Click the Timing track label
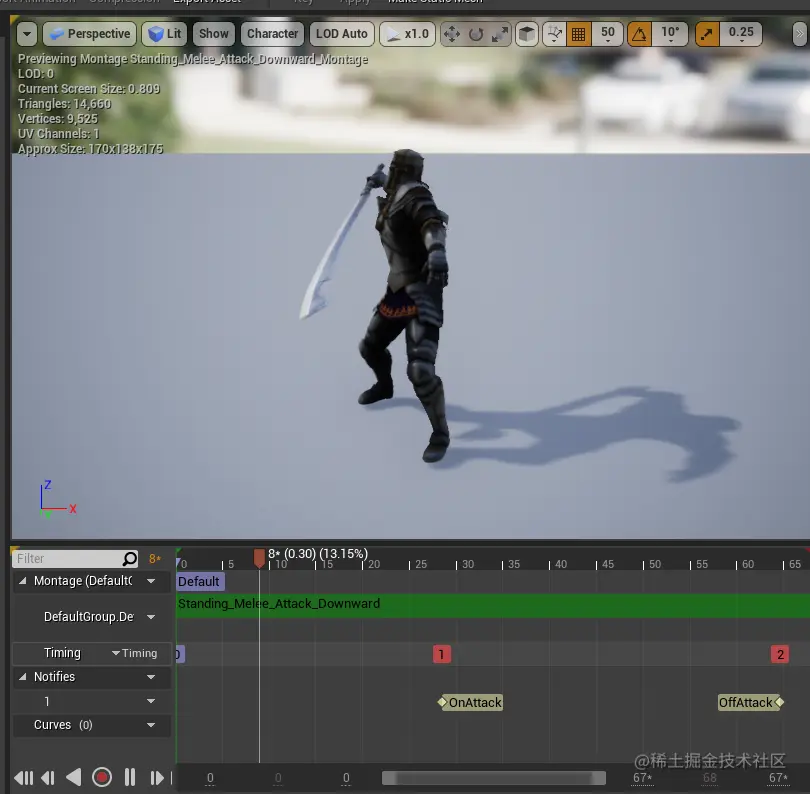 tap(62, 653)
